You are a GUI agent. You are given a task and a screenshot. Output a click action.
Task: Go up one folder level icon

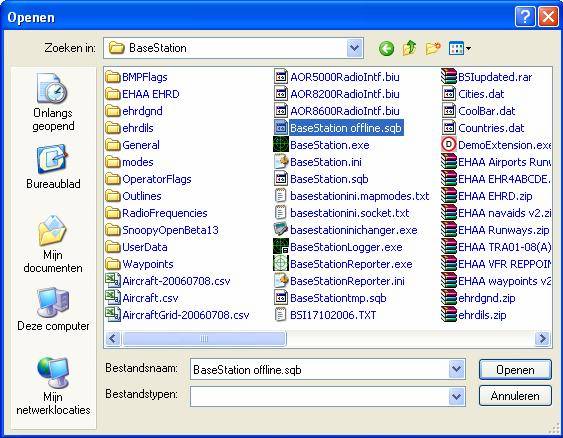coord(409,48)
